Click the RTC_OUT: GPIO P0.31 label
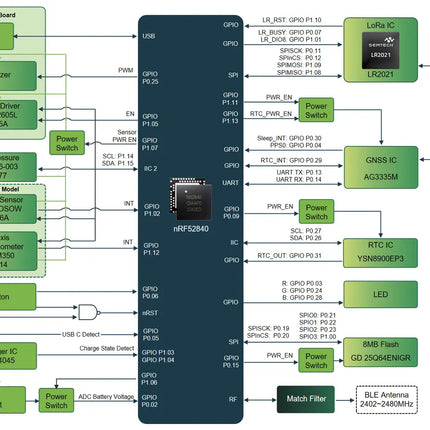This screenshot has height=430, width=430. (x=289, y=256)
